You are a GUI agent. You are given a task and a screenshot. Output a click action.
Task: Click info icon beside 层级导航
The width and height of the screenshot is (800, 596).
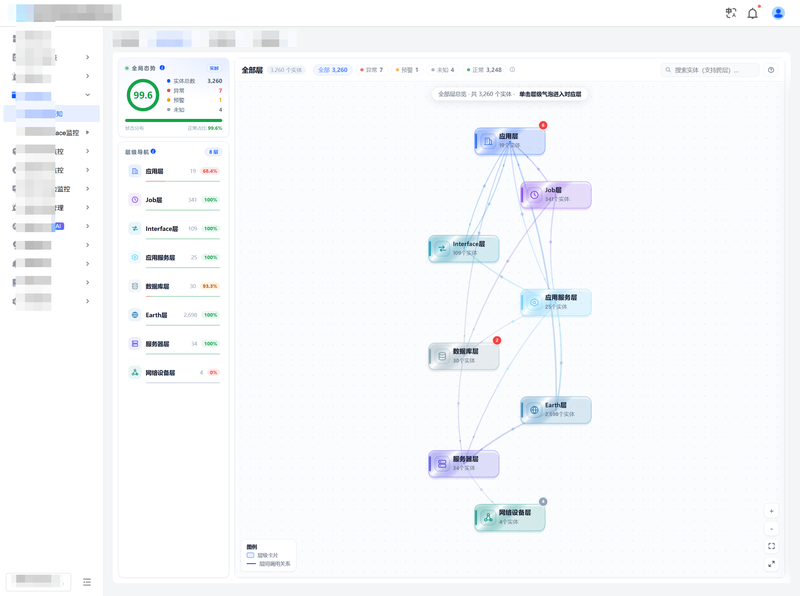tap(153, 152)
